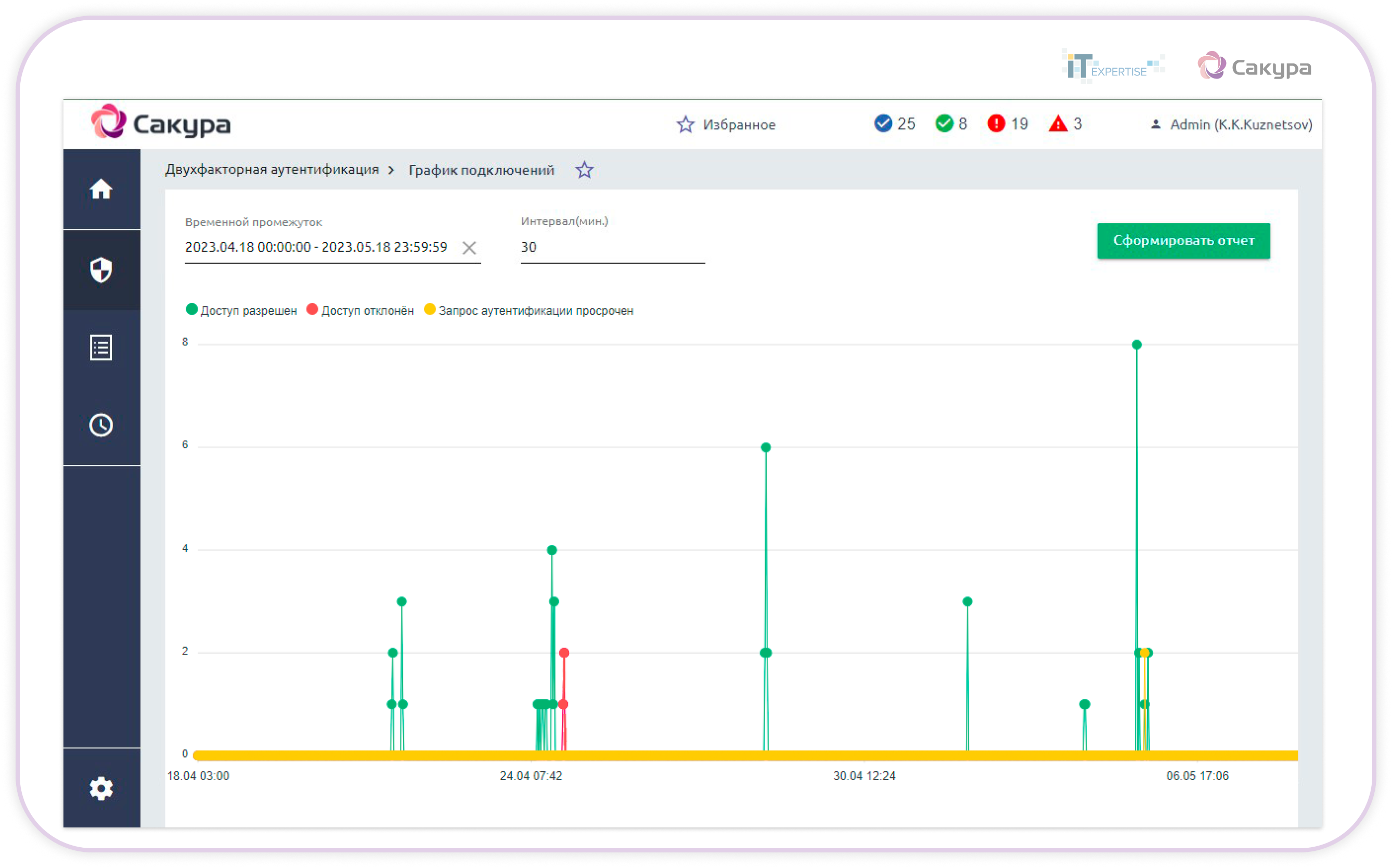Click "Двухфакторная аутентификация" breadcrumb
The height and width of the screenshot is (868, 1392).
(272, 170)
